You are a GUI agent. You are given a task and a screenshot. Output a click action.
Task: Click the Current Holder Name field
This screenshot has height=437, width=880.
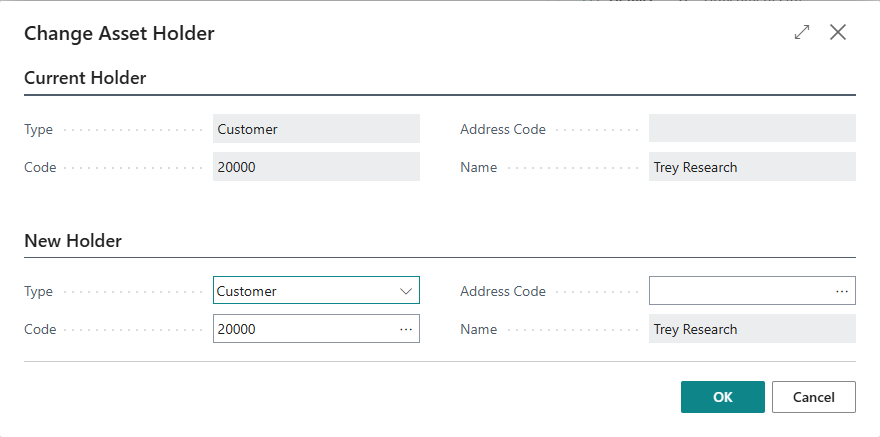(x=752, y=167)
